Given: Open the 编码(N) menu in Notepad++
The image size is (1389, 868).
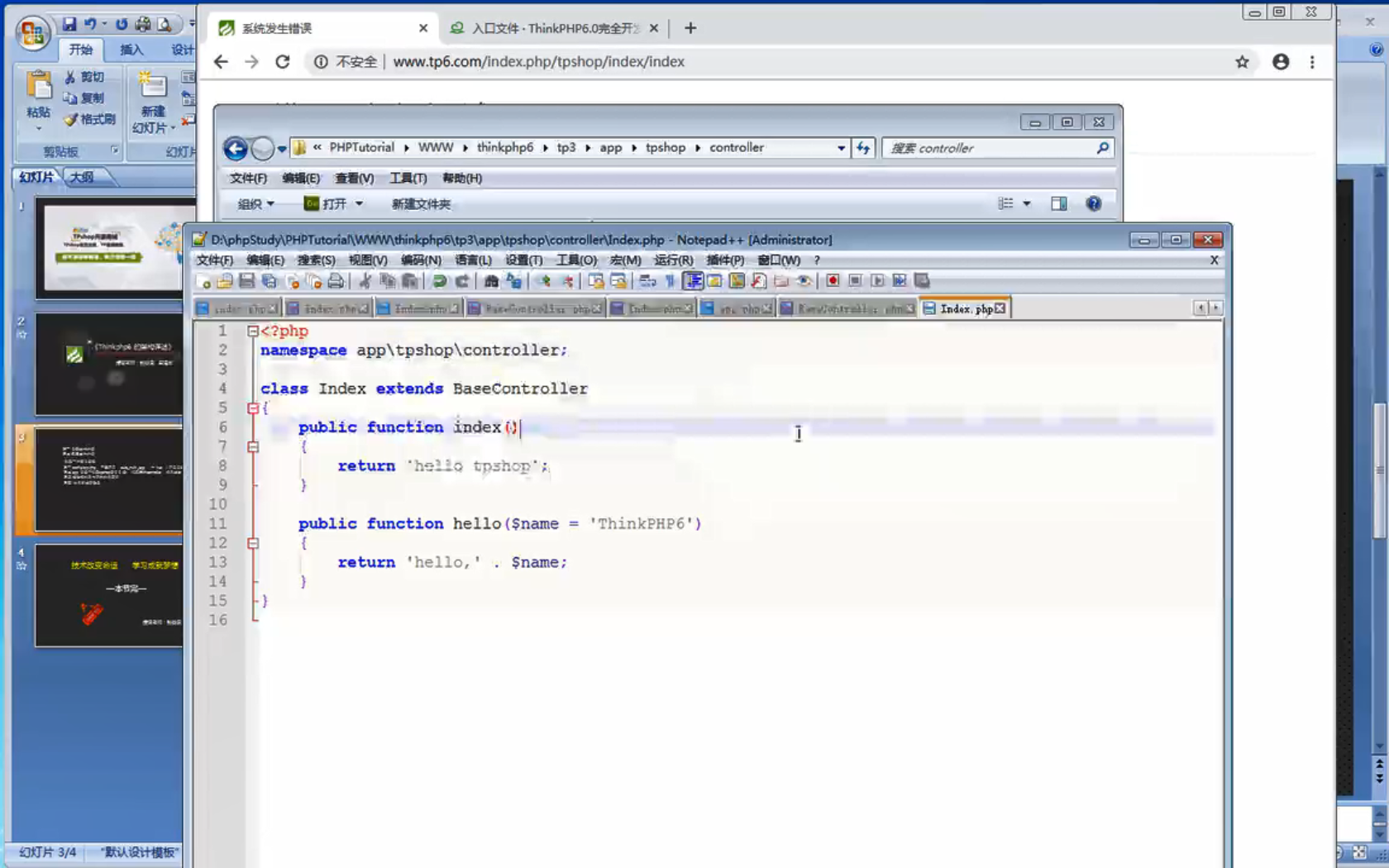Looking at the screenshot, I should (x=421, y=260).
